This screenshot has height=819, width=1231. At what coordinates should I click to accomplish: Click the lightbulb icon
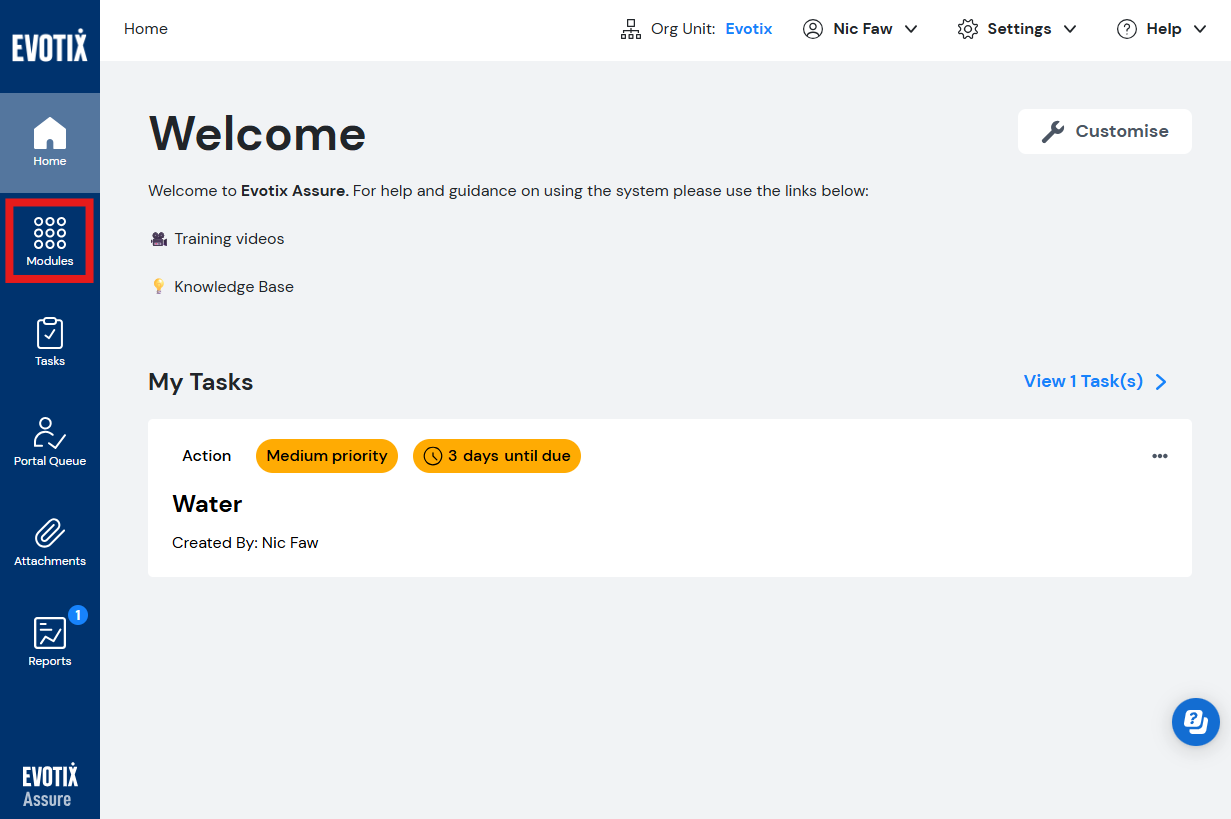158,287
